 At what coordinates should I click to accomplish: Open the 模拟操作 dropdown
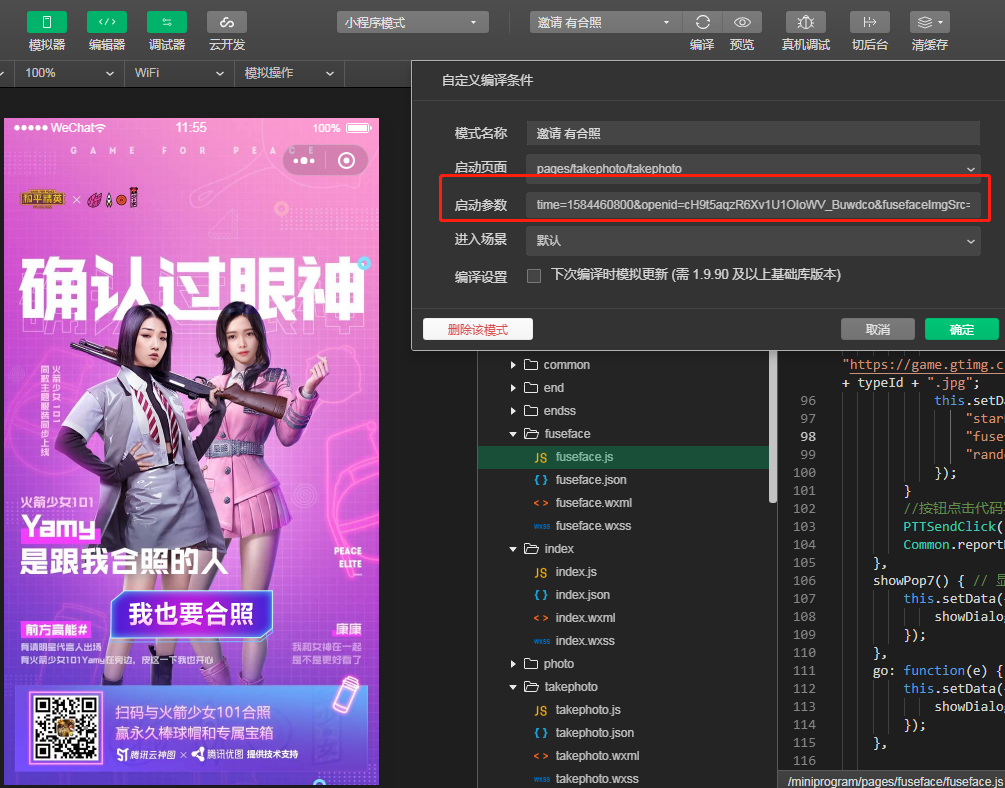pos(290,74)
